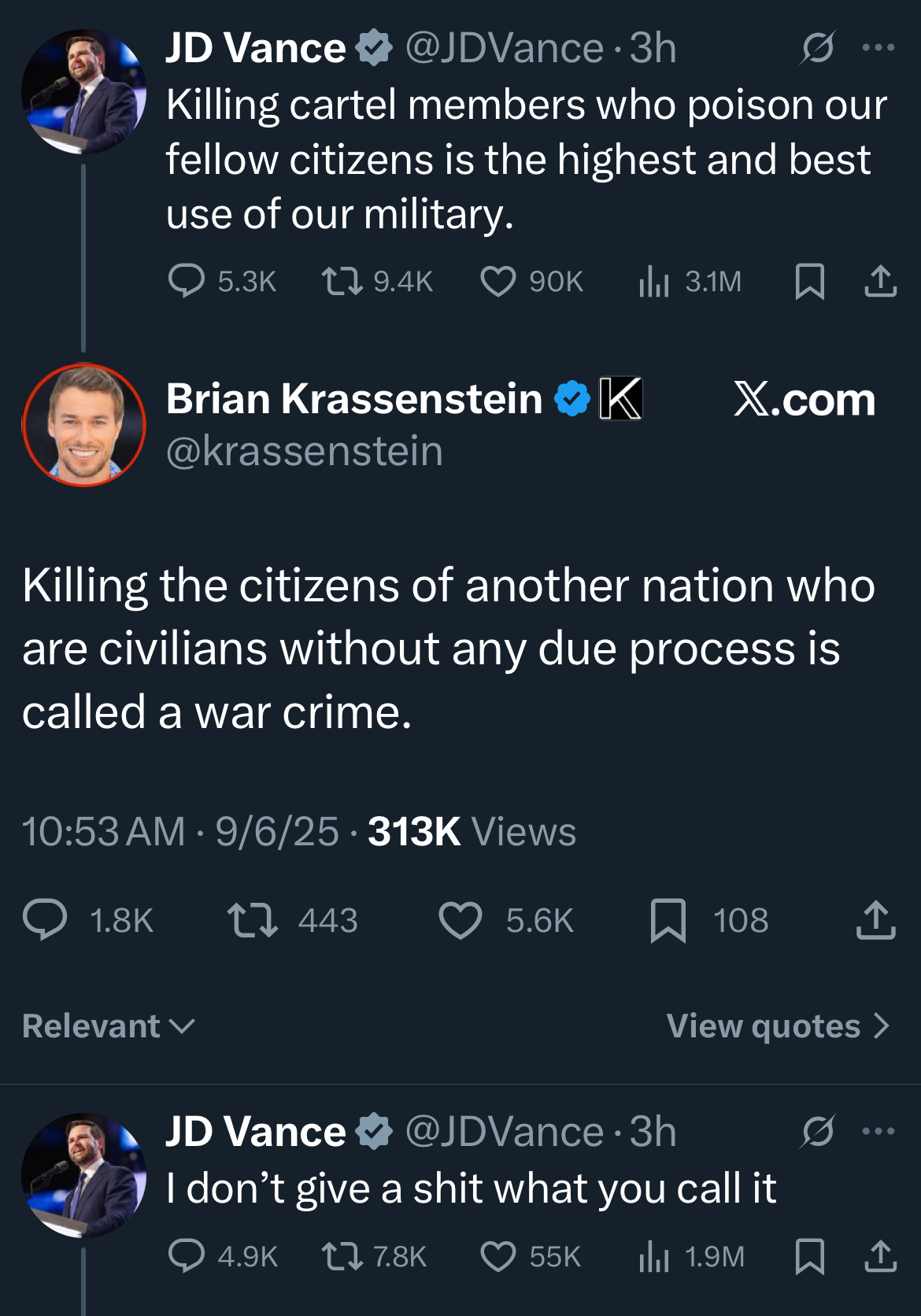Screen dimensions: 921x1316
Task: Bookmark Krassenstein's tweet with 108 saves
Action: 668,920
